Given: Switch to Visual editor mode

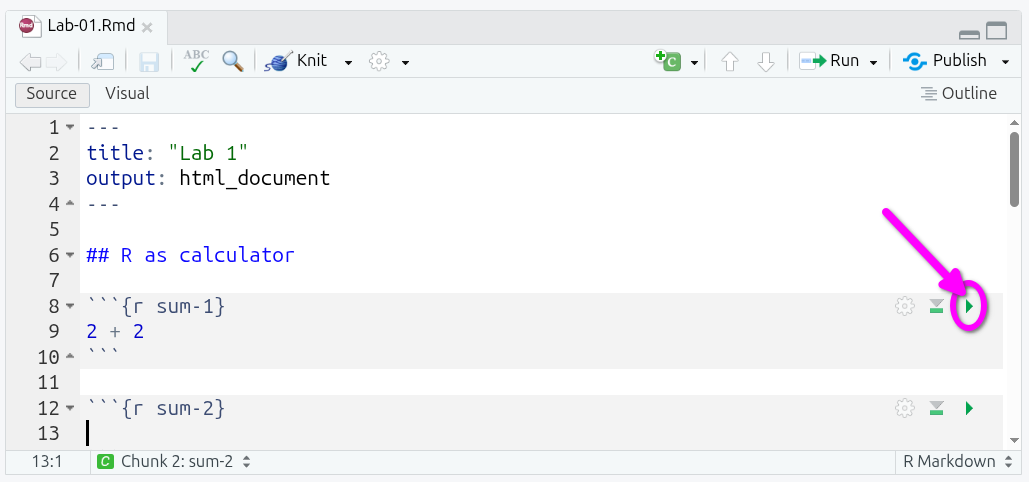Looking at the screenshot, I should [x=127, y=94].
